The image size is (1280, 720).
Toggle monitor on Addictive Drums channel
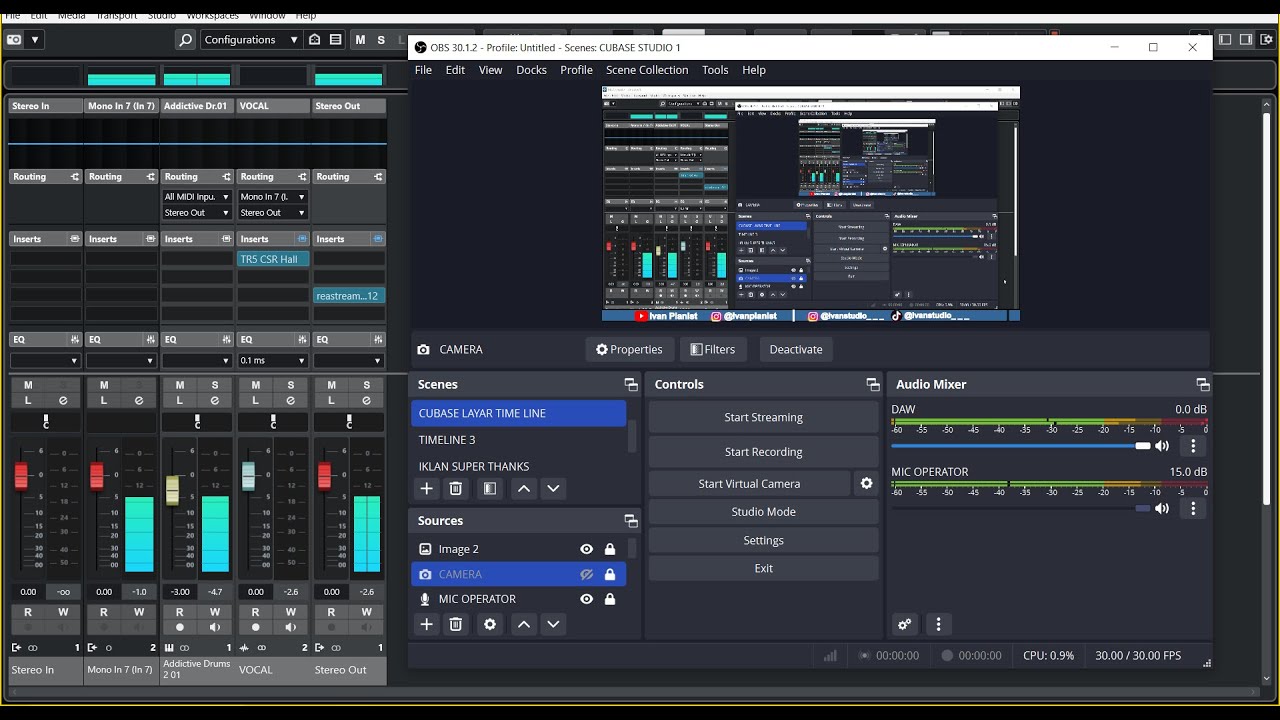click(x=215, y=627)
